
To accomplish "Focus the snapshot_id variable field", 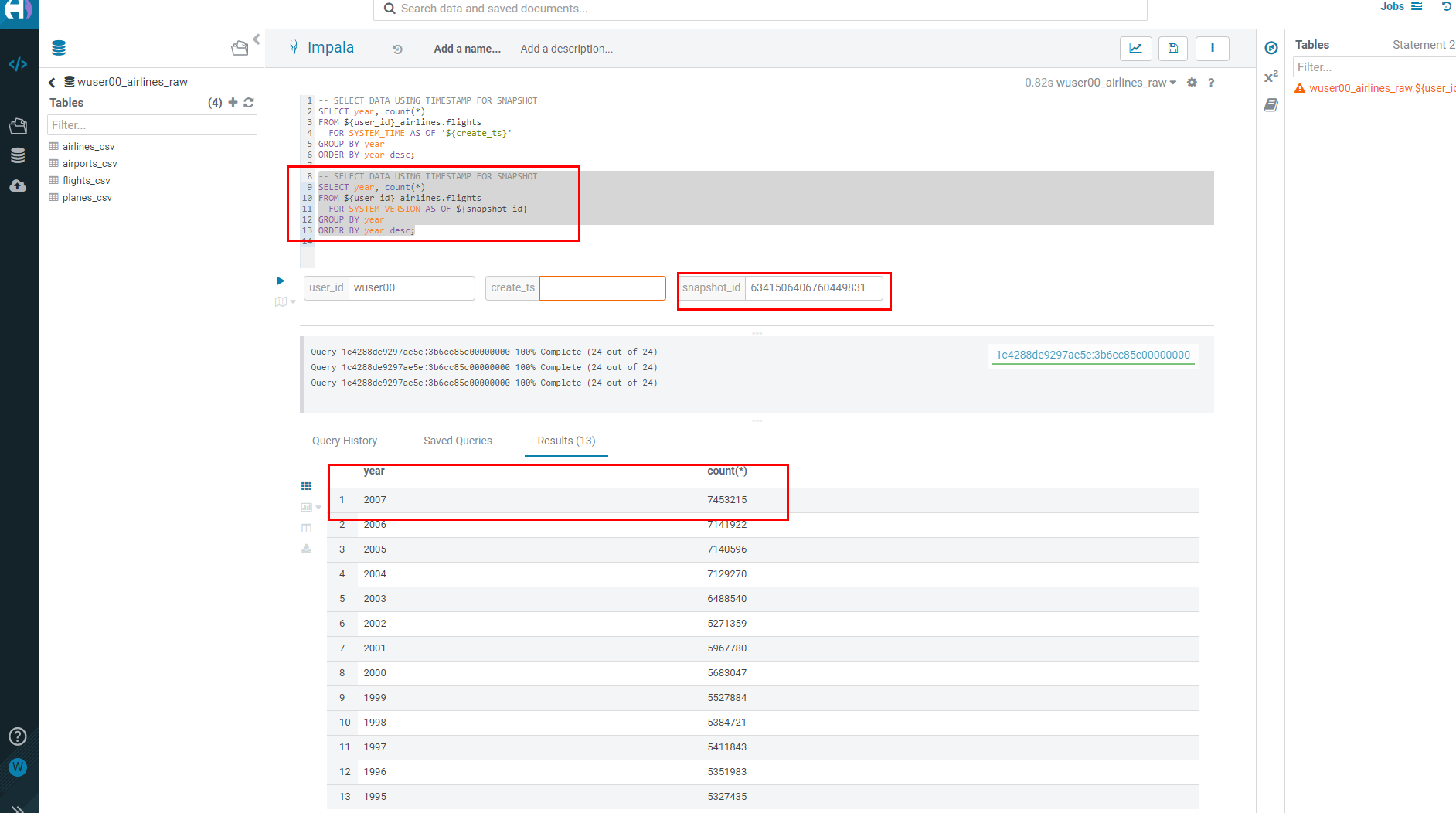I will [x=813, y=287].
